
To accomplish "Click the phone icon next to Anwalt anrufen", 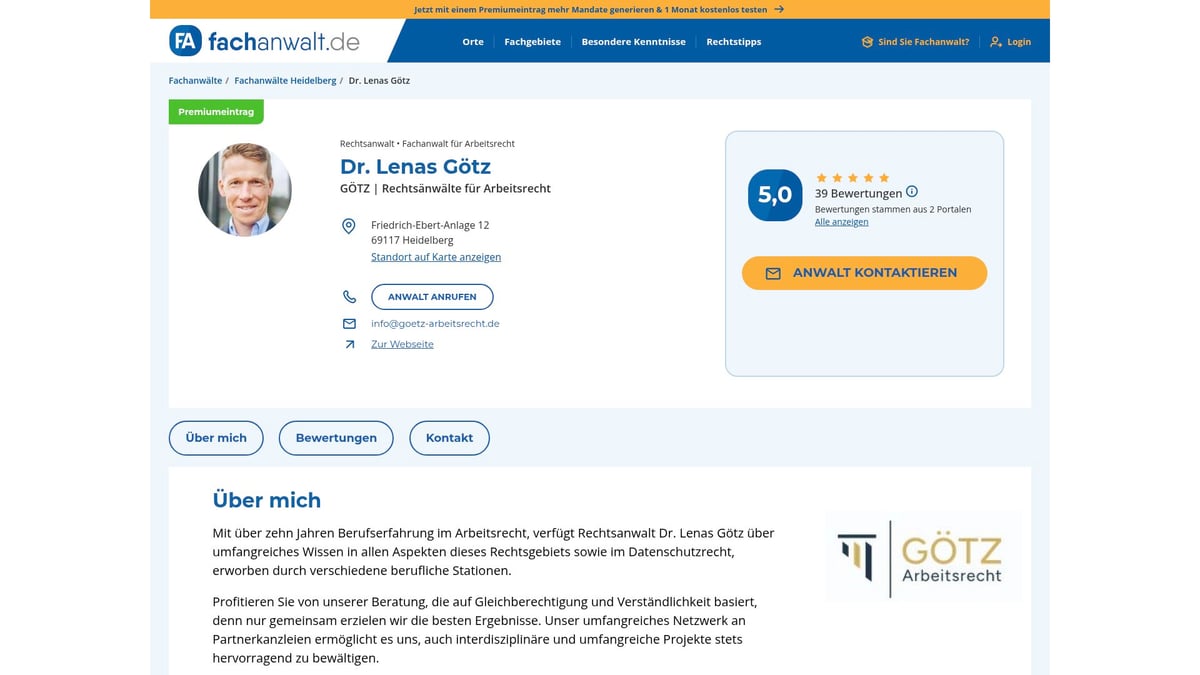I will [x=349, y=296].
